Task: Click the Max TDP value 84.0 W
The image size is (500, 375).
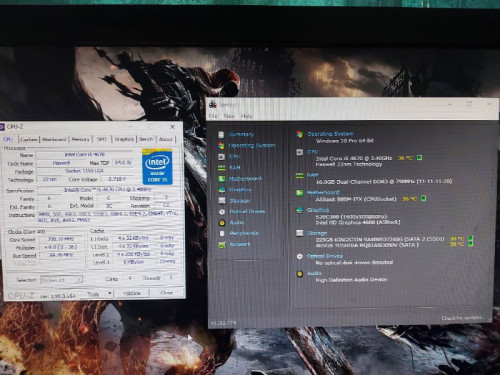Action: click(x=123, y=163)
